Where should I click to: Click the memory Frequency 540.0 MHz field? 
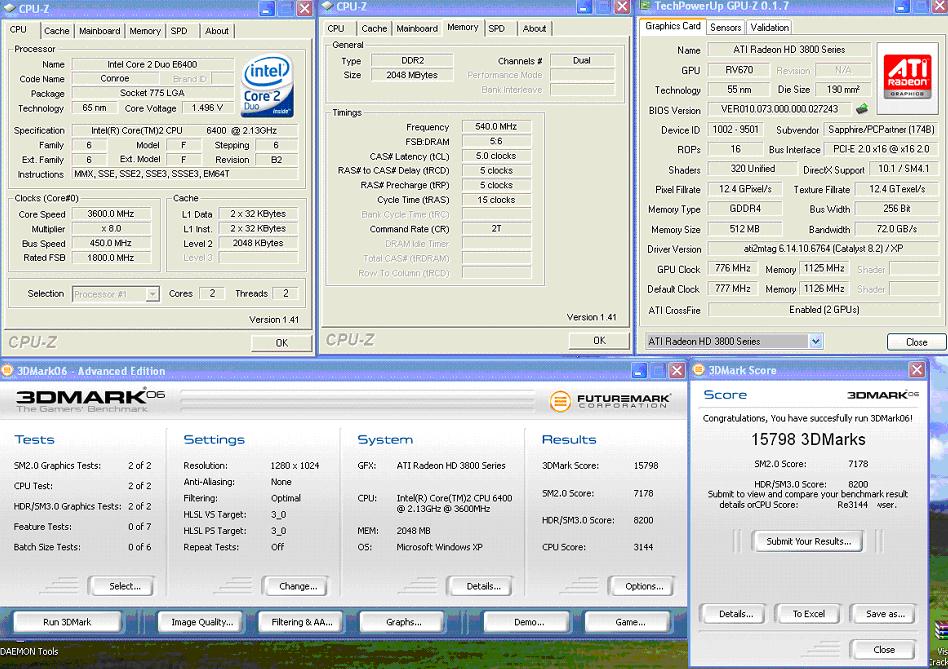coord(496,126)
